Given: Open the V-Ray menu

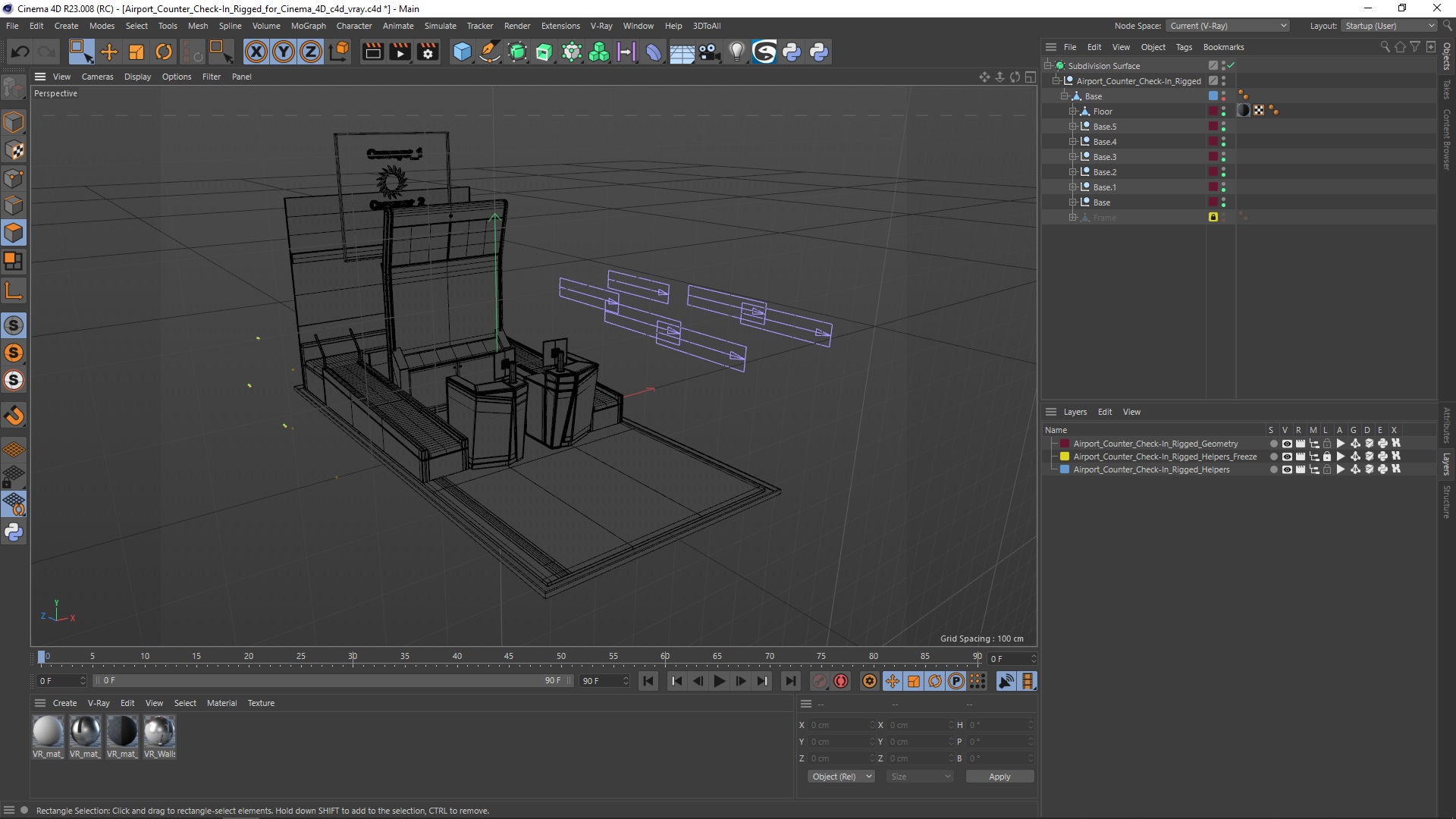Looking at the screenshot, I should click(x=601, y=26).
